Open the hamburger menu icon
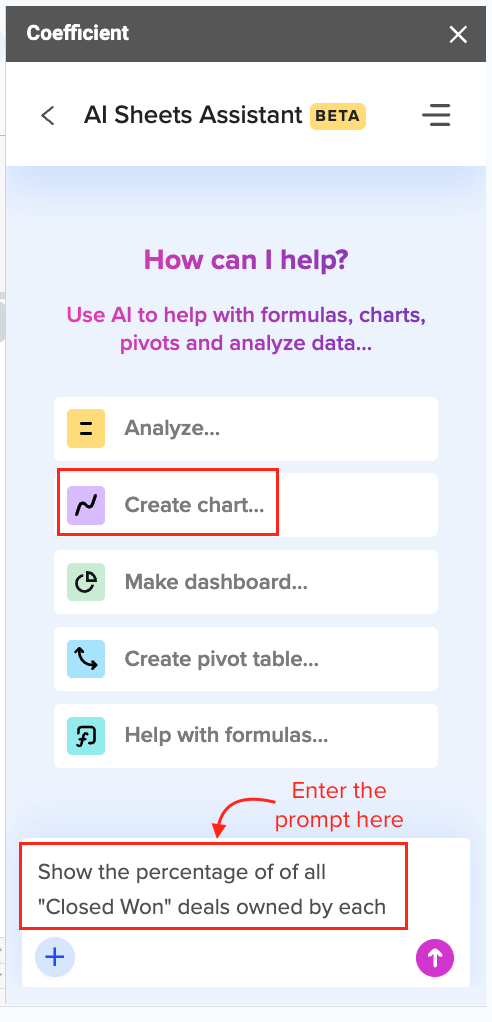 coord(436,115)
